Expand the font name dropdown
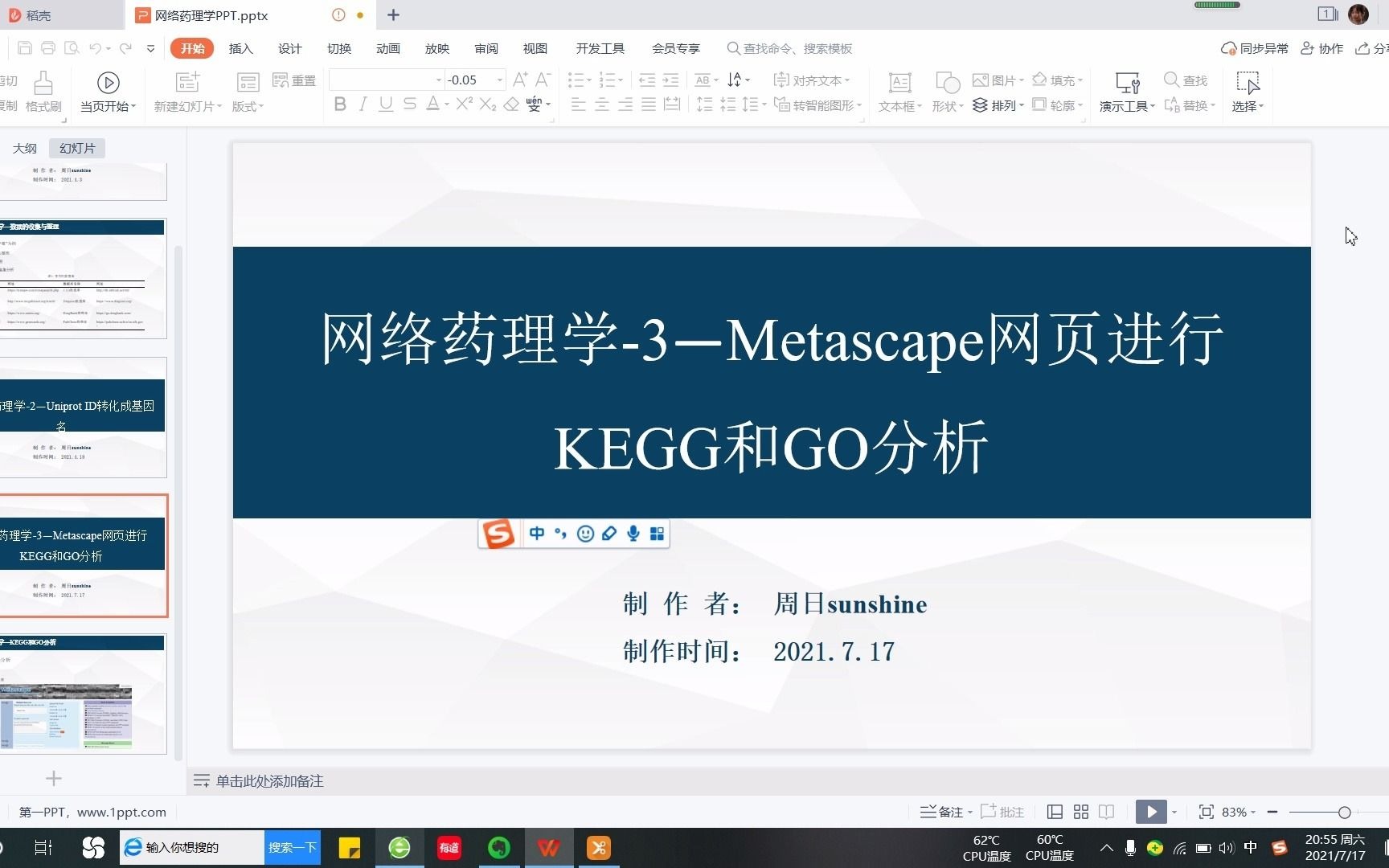This screenshot has height=868, width=1389. (x=439, y=80)
